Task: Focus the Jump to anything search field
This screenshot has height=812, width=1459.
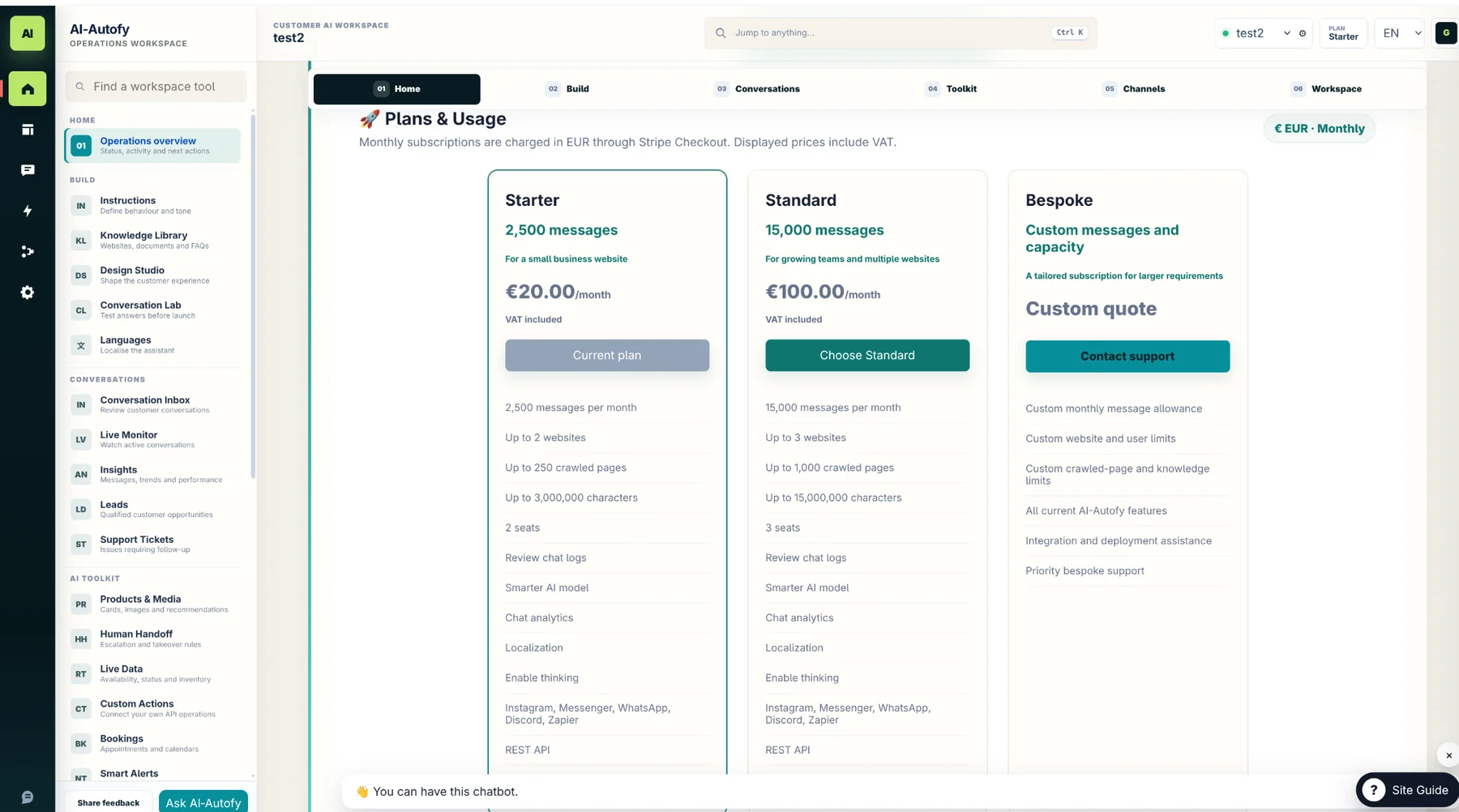Action: 900,33
